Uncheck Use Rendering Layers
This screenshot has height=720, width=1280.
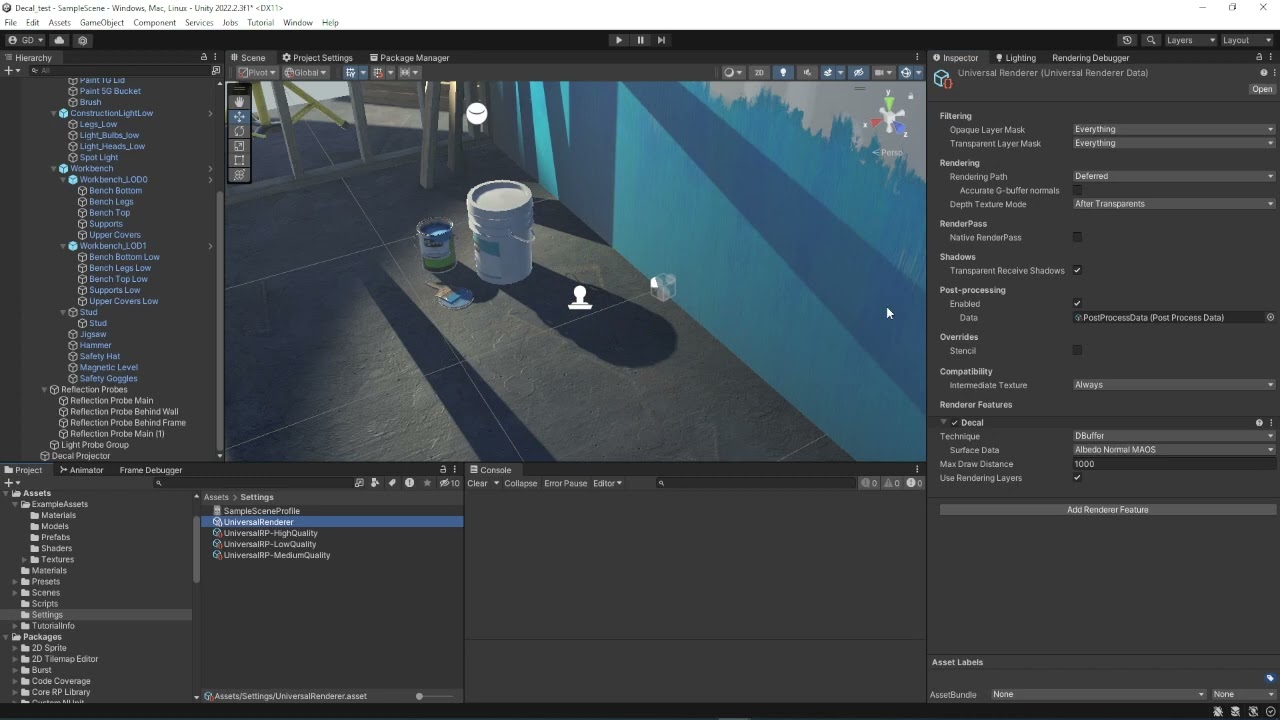pos(1077,478)
